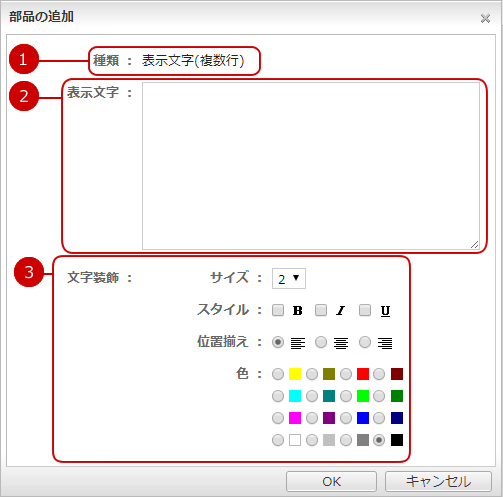Click the underline U style icon
This screenshot has width=503, height=497.
point(385,311)
